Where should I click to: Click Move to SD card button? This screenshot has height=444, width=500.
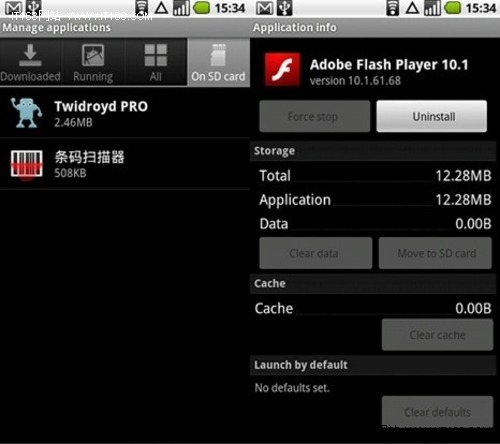pos(435,253)
